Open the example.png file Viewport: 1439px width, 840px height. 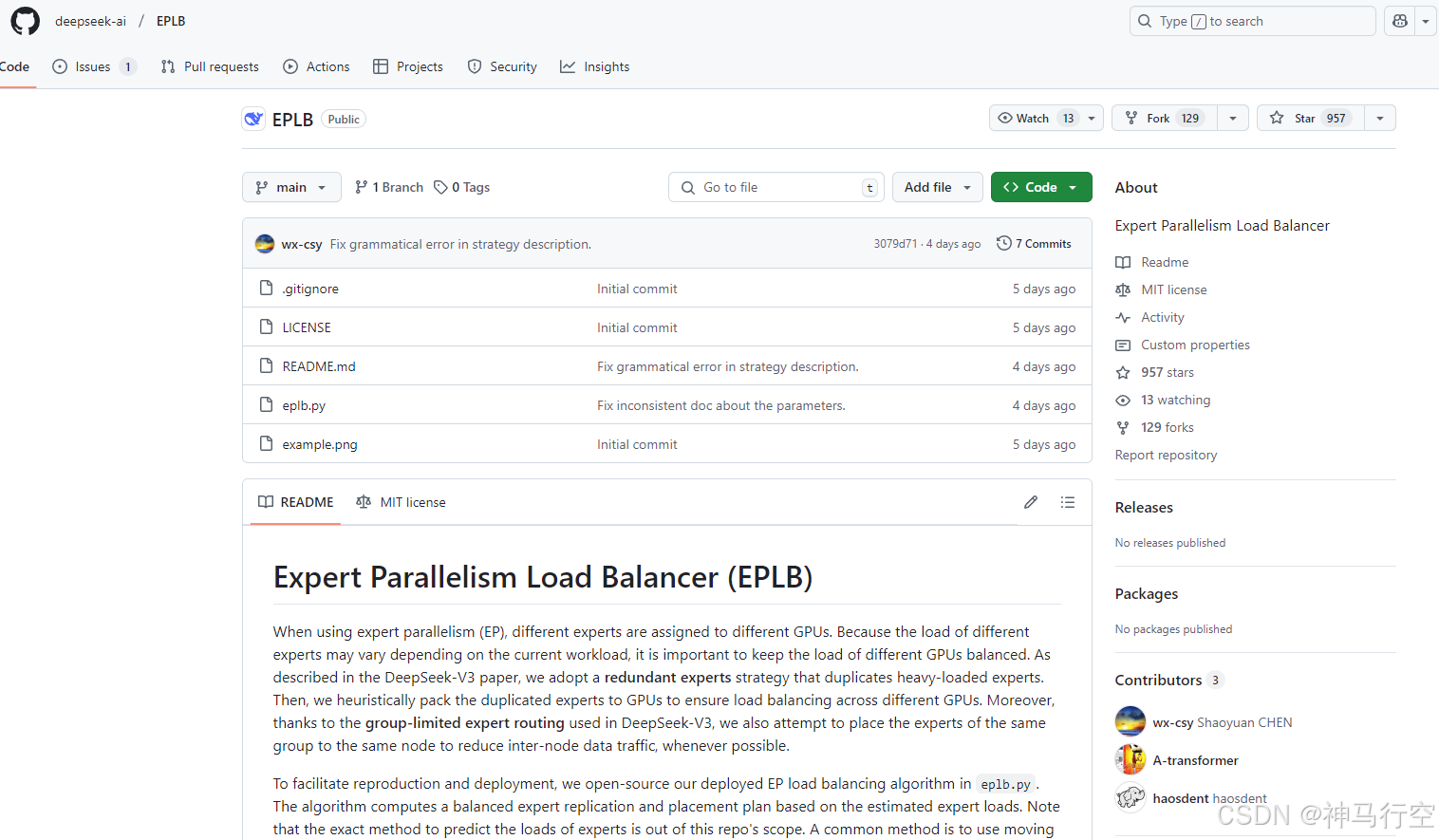point(320,444)
